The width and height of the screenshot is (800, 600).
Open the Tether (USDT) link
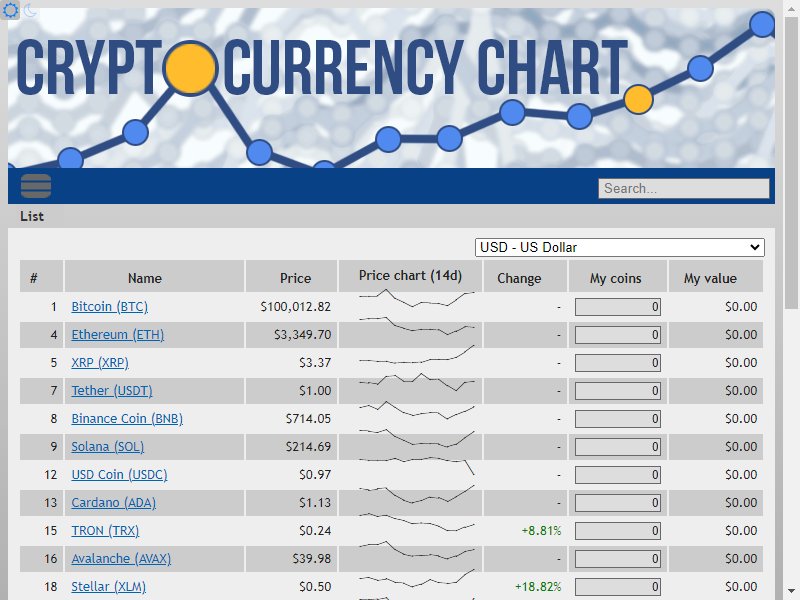click(x=112, y=391)
